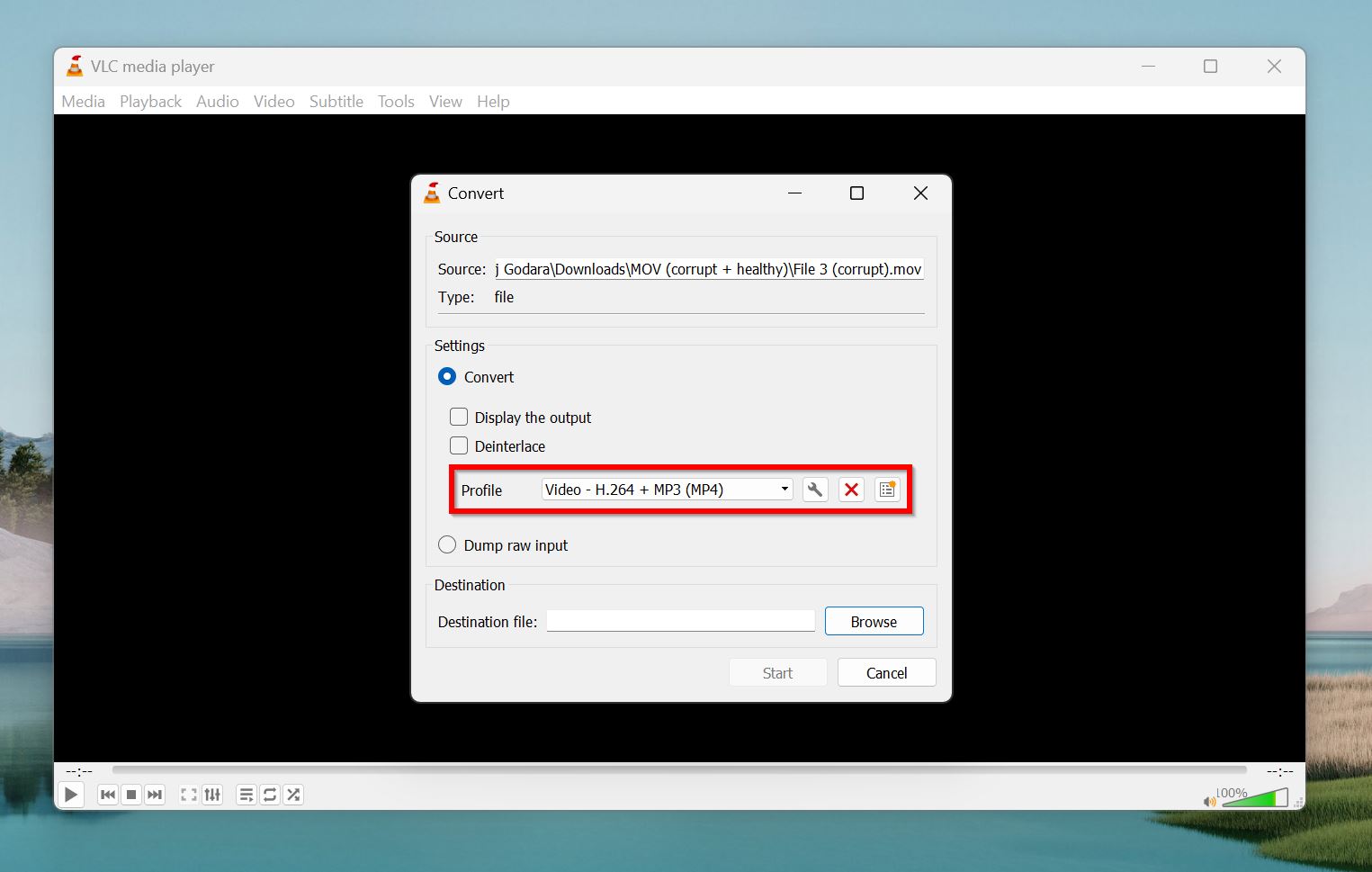
Task: Click Browse for destination file
Action: point(874,621)
